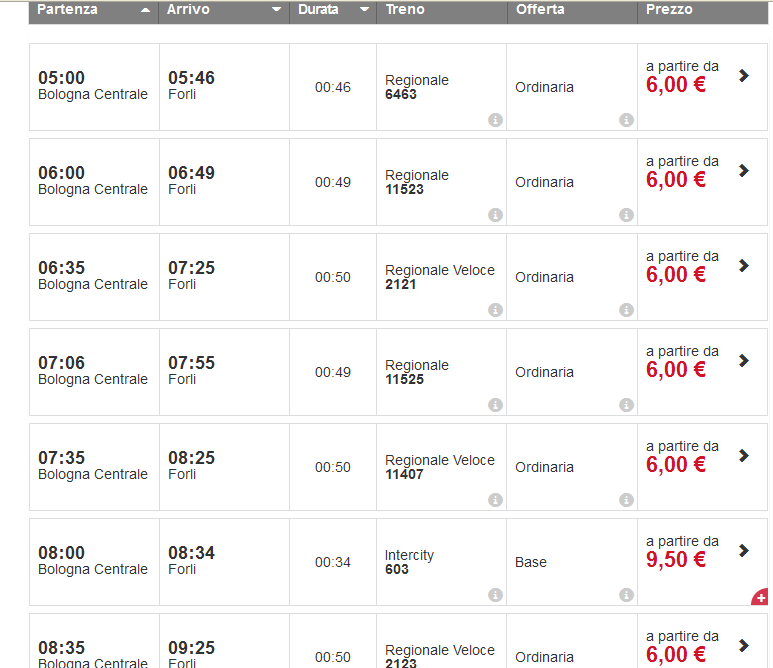The image size is (773, 668).
Task: Expand 06:00 train price chevron
Action: click(x=744, y=171)
